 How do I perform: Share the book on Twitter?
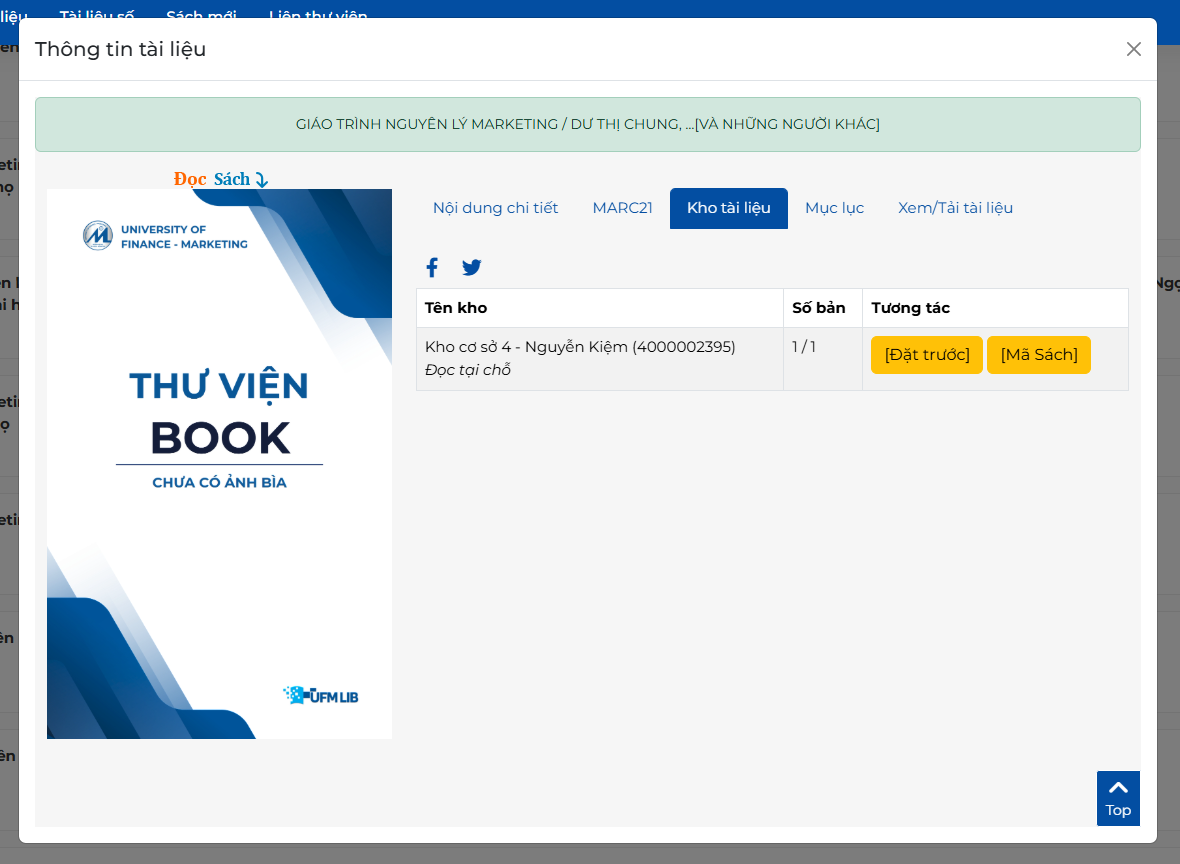(x=472, y=267)
